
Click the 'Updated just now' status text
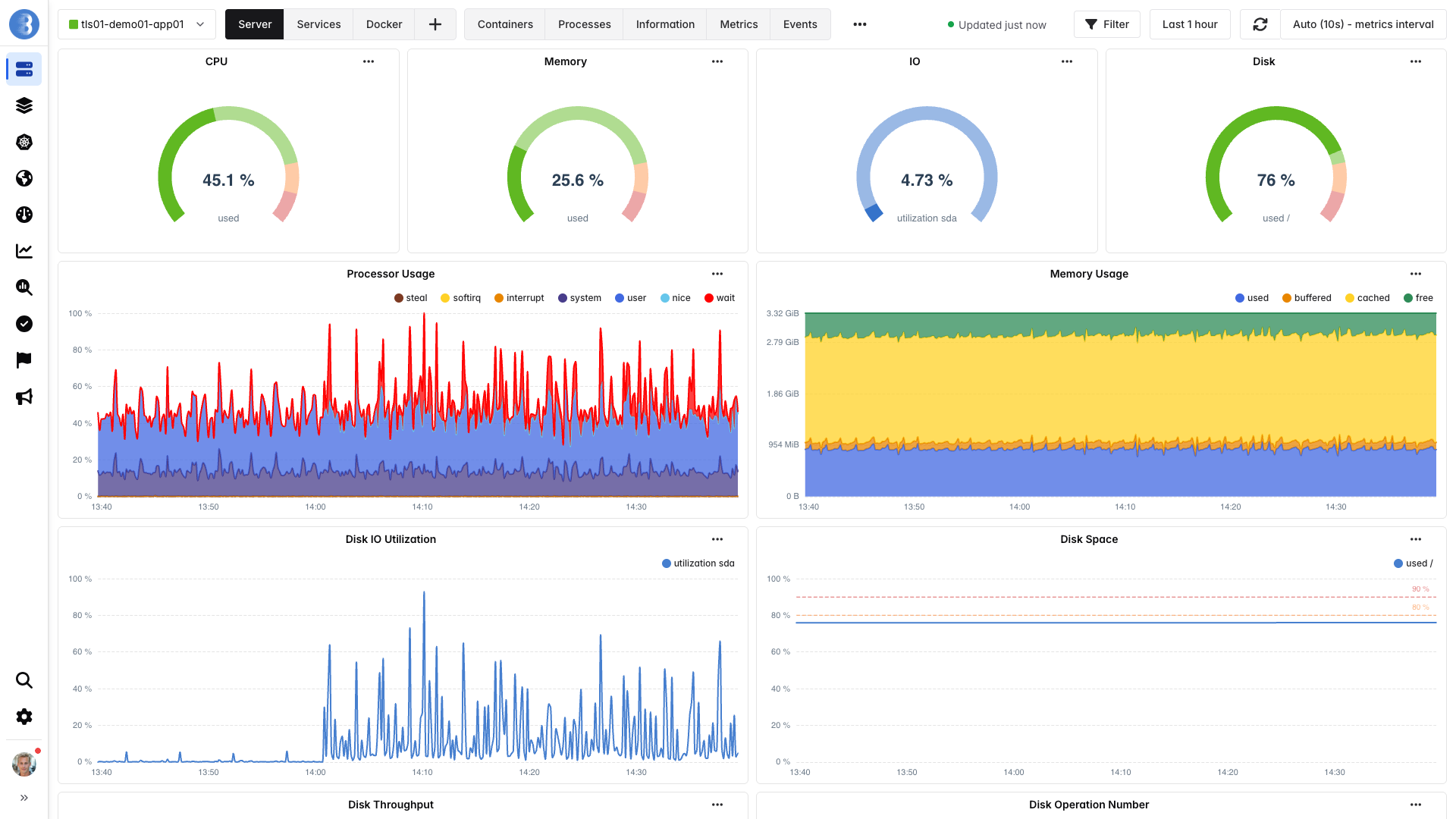(x=1002, y=25)
